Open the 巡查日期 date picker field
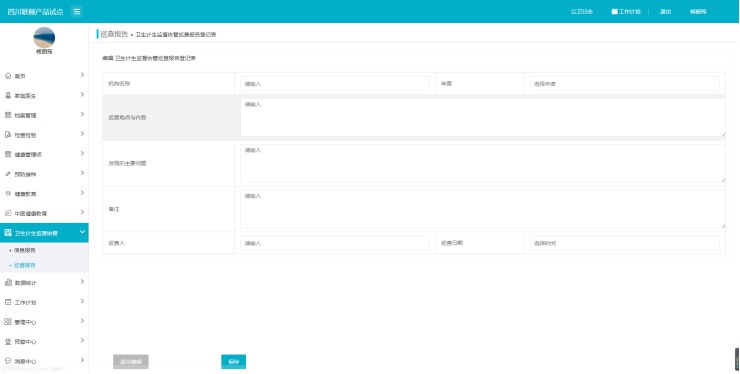 click(x=624, y=243)
